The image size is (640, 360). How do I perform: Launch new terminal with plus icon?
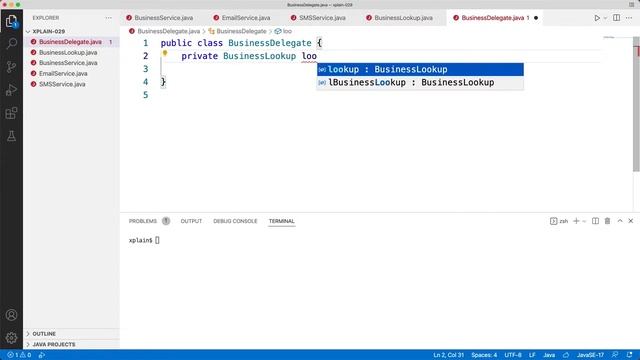click(576, 221)
